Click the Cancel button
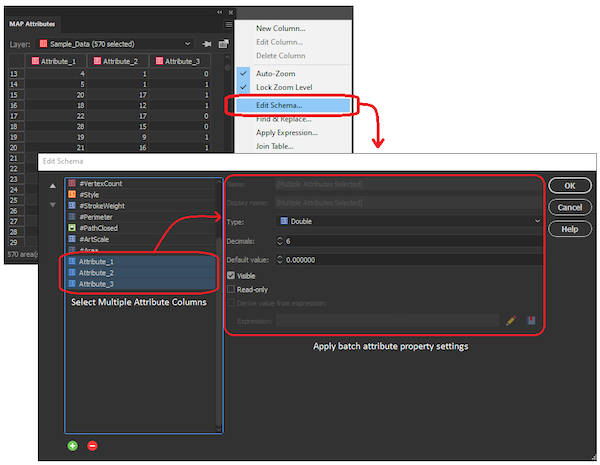Image resolution: width=600 pixels, height=465 pixels. (x=570, y=207)
